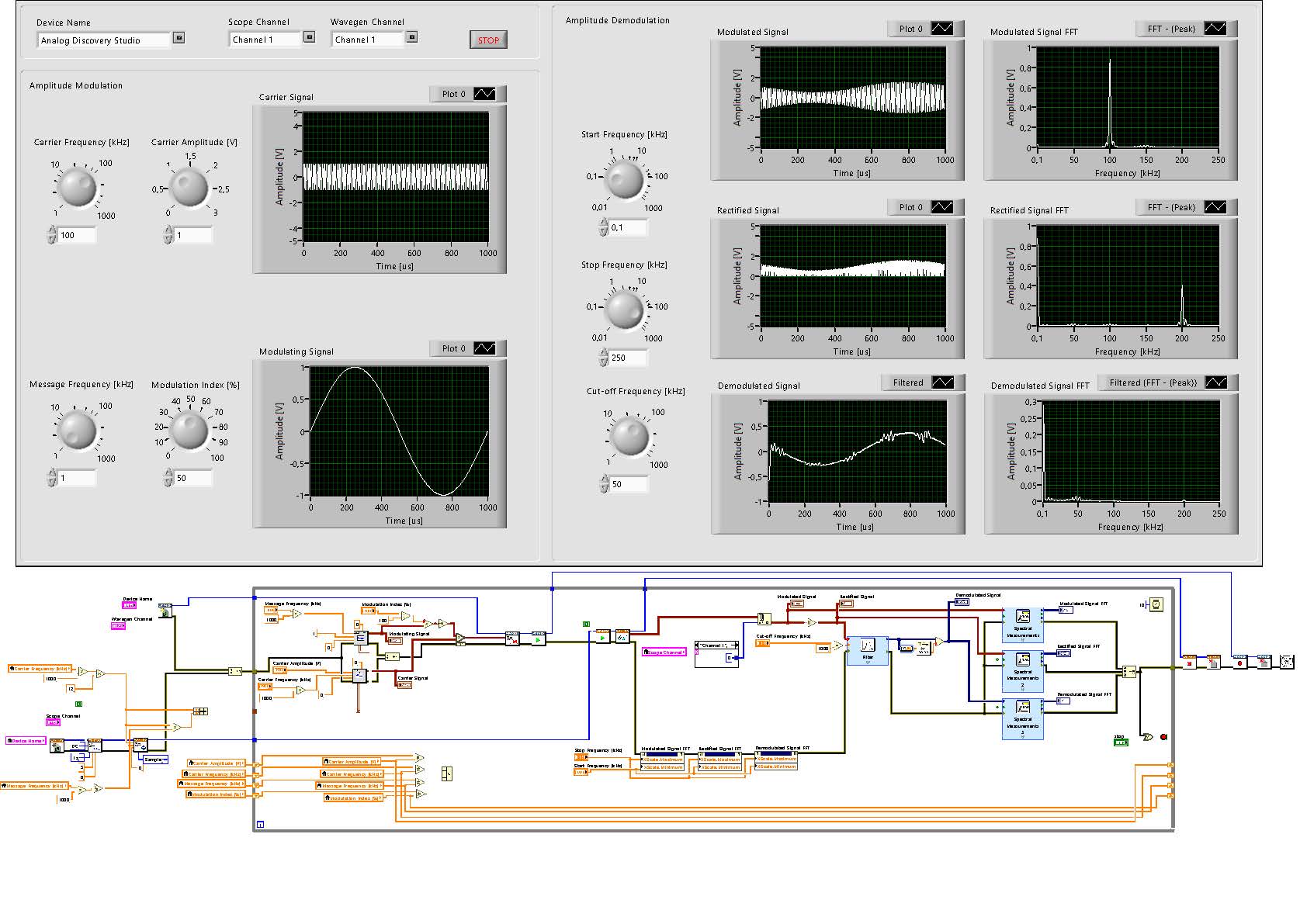Viewport: 1307px width, 924px height.
Task: Click the Filter express VI block
Action: pos(868,650)
